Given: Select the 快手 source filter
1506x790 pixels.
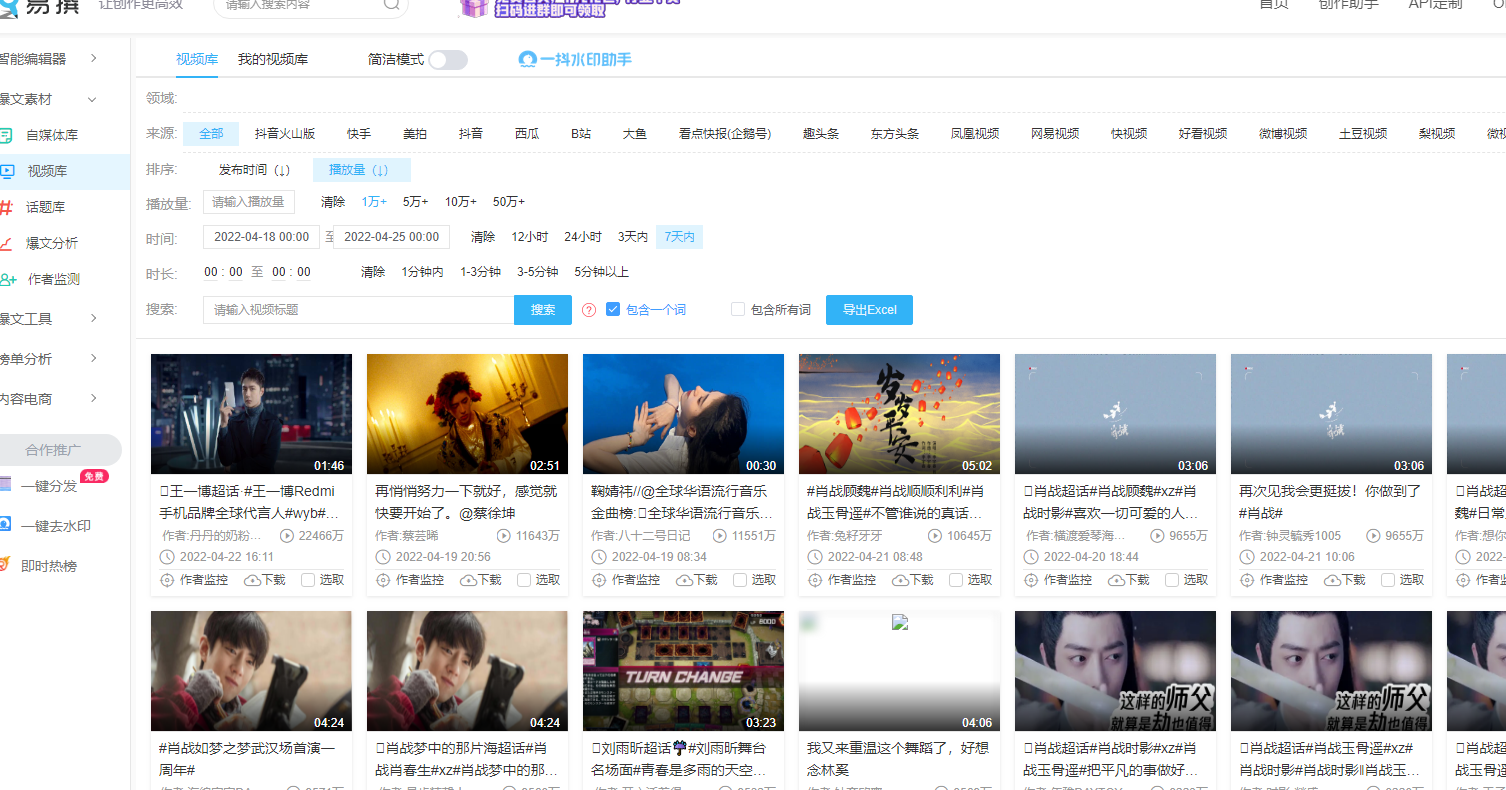Looking at the screenshot, I should point(359,133).
